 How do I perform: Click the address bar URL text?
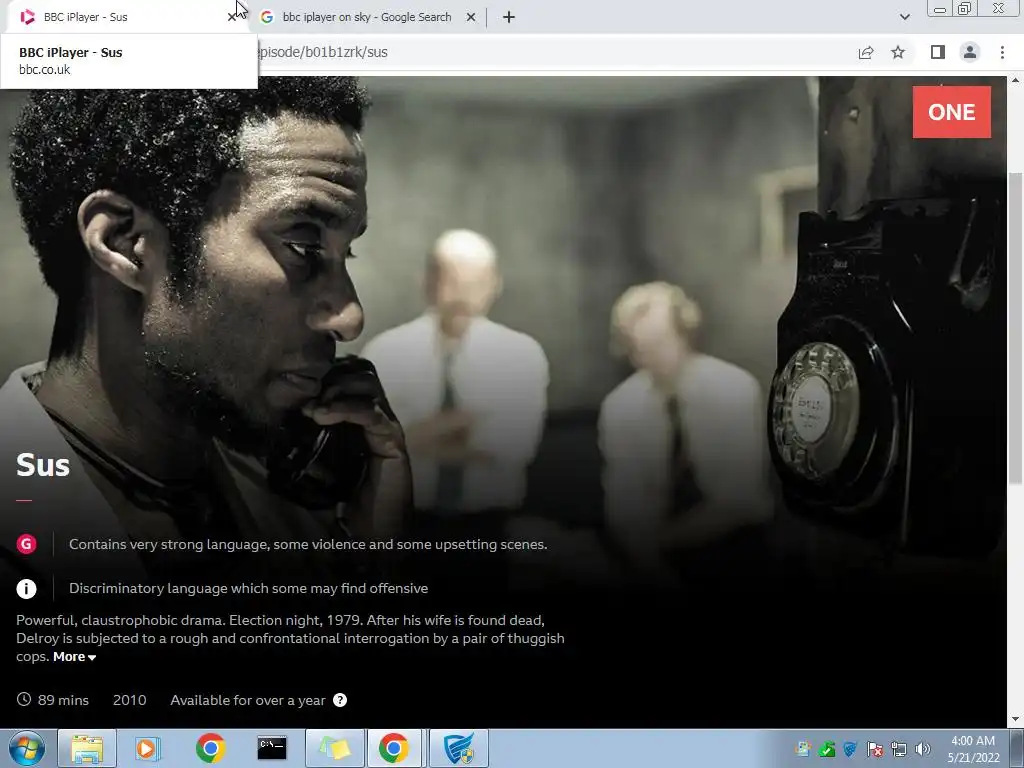(323, 52)
